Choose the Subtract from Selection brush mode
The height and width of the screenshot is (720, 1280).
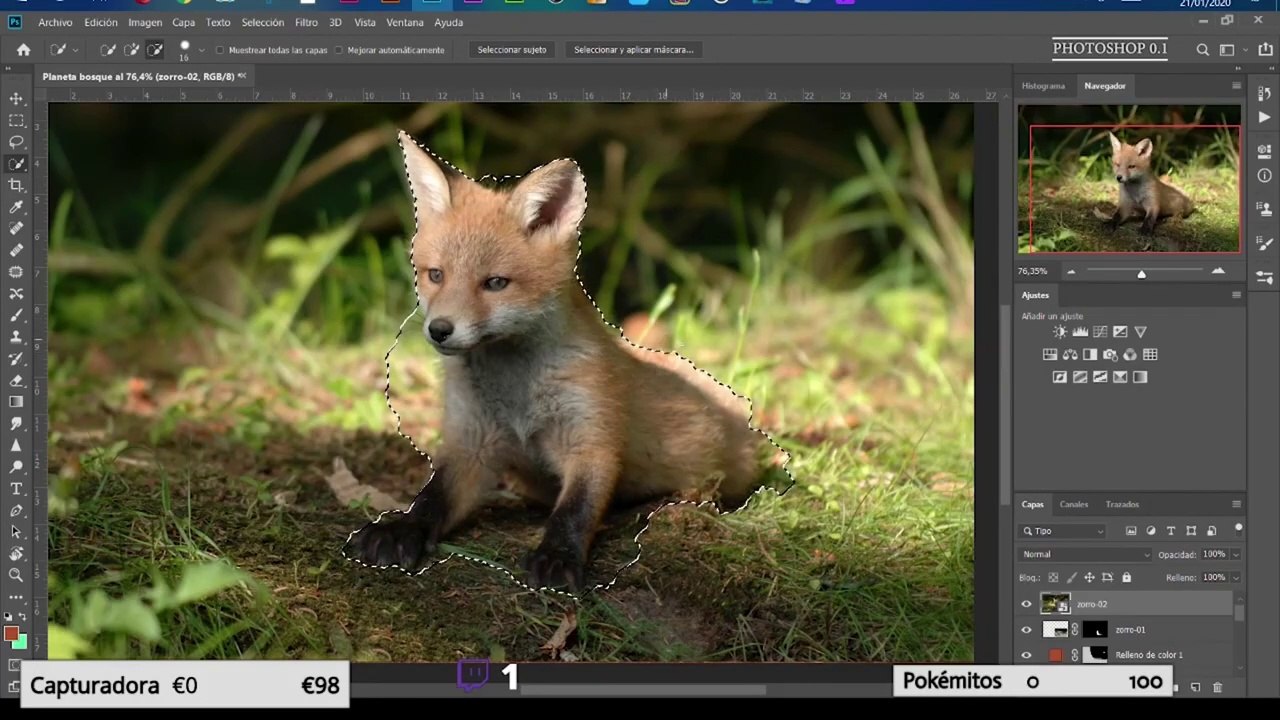tap(155, 50)
